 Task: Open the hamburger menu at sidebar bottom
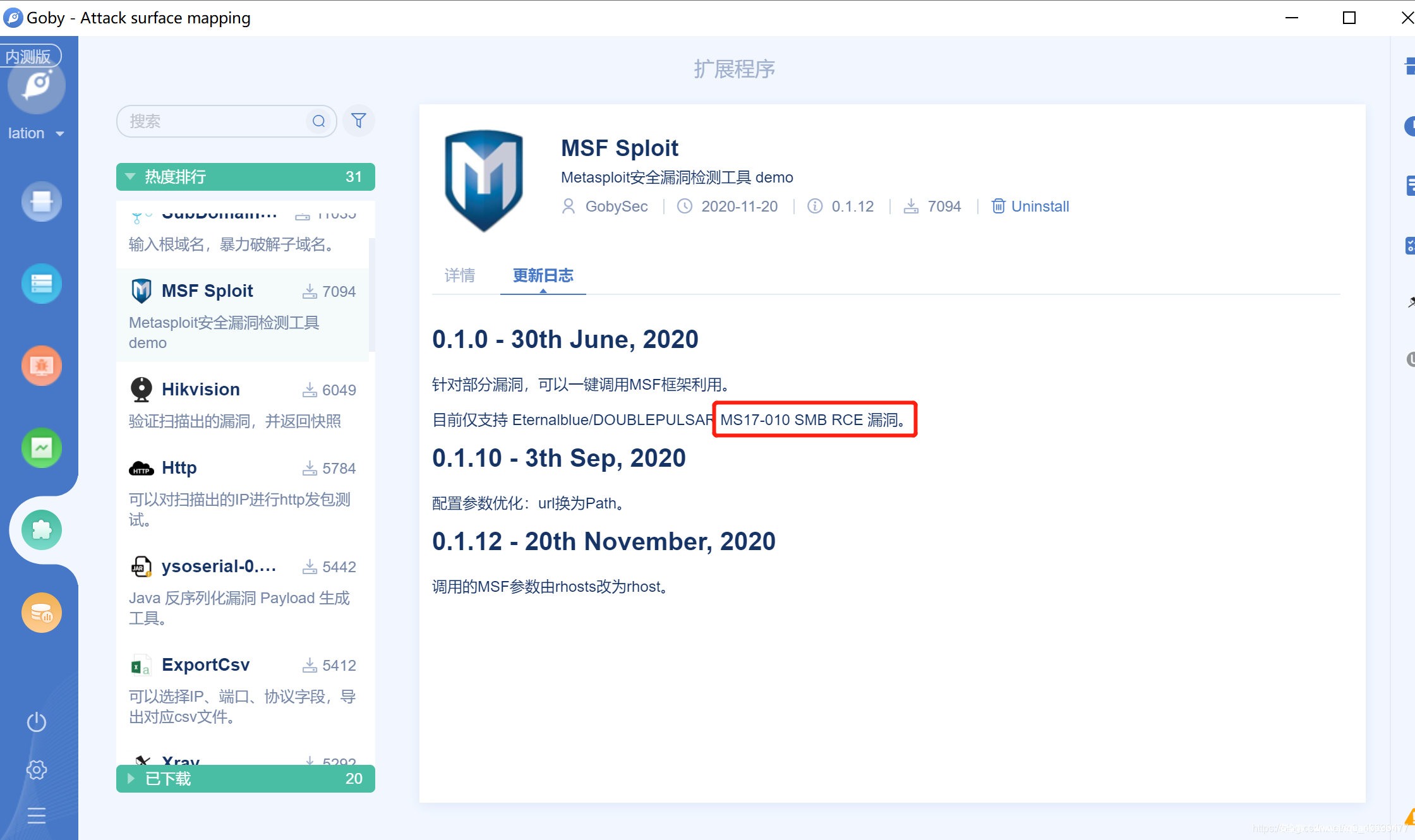point(37,816)
